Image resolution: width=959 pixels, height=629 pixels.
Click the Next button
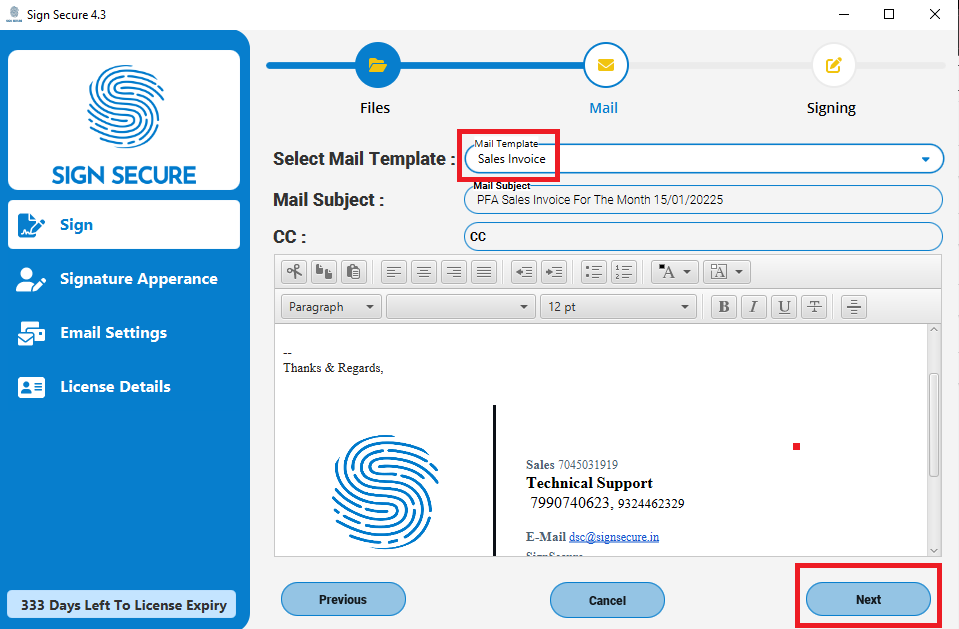(868, 600)
